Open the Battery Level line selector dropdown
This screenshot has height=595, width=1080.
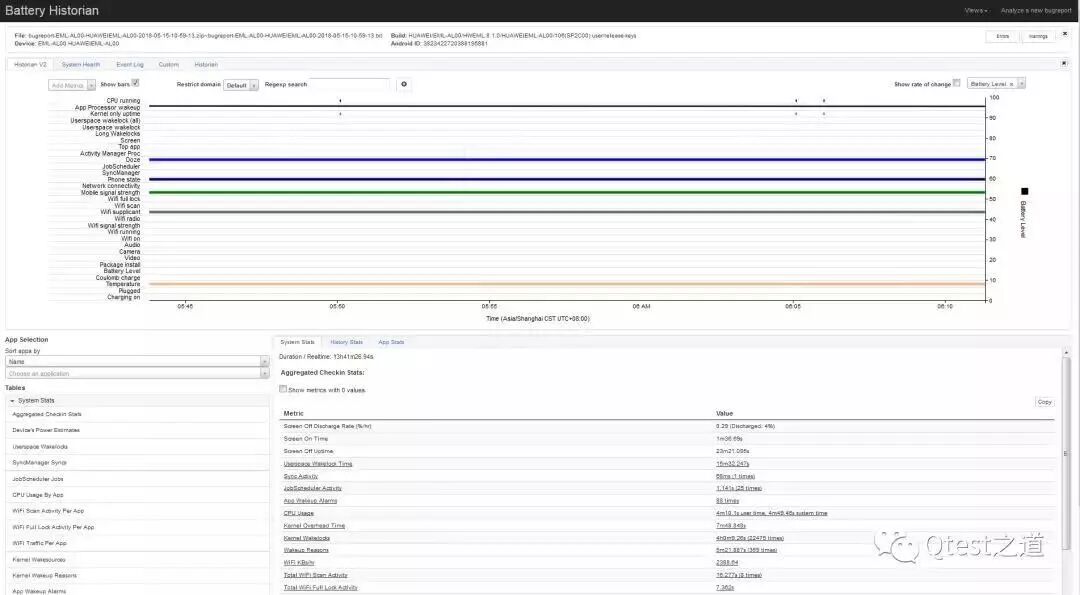click(x=996, y=83)
